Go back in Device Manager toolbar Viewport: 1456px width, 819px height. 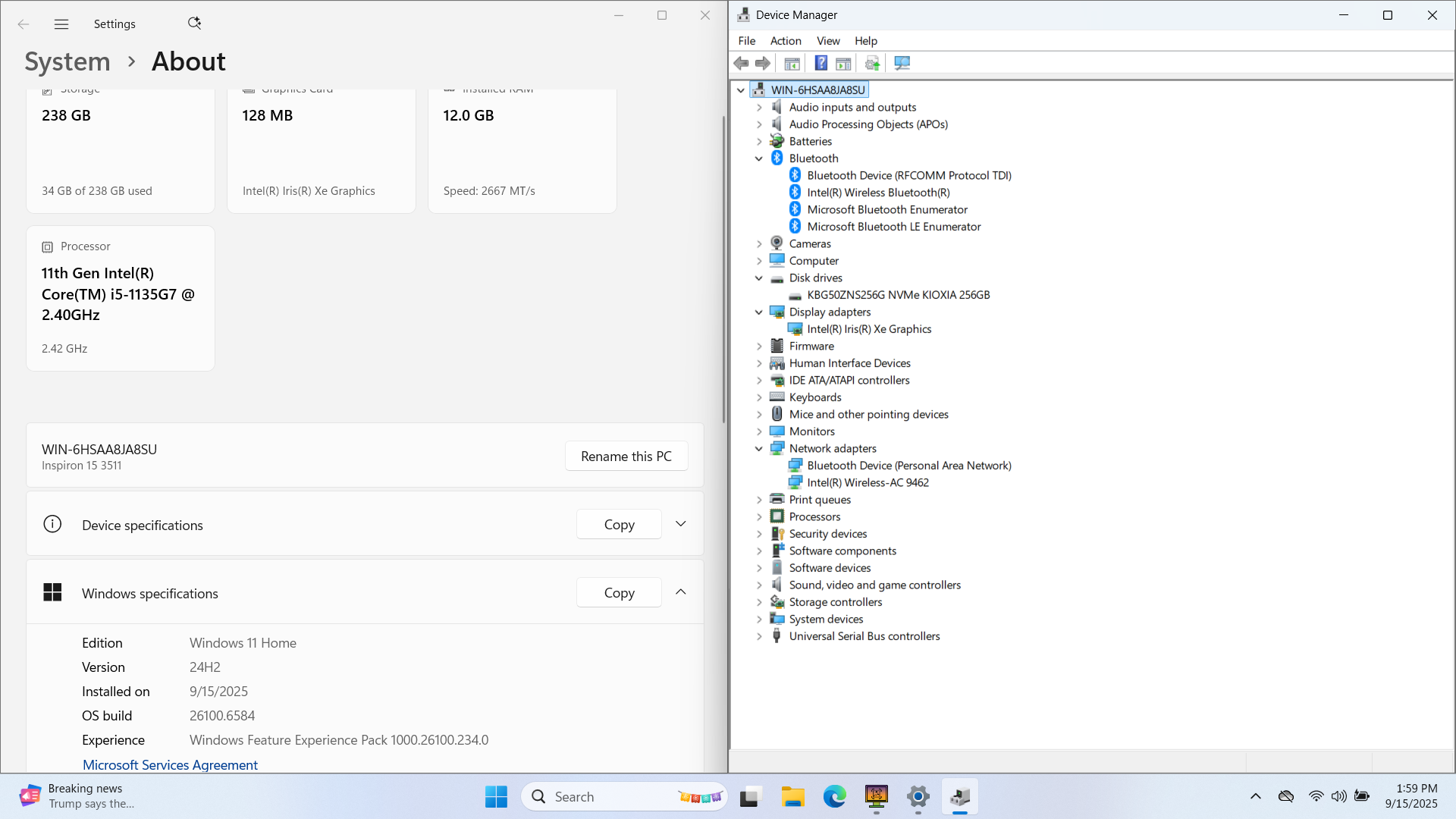coord(741,64)
